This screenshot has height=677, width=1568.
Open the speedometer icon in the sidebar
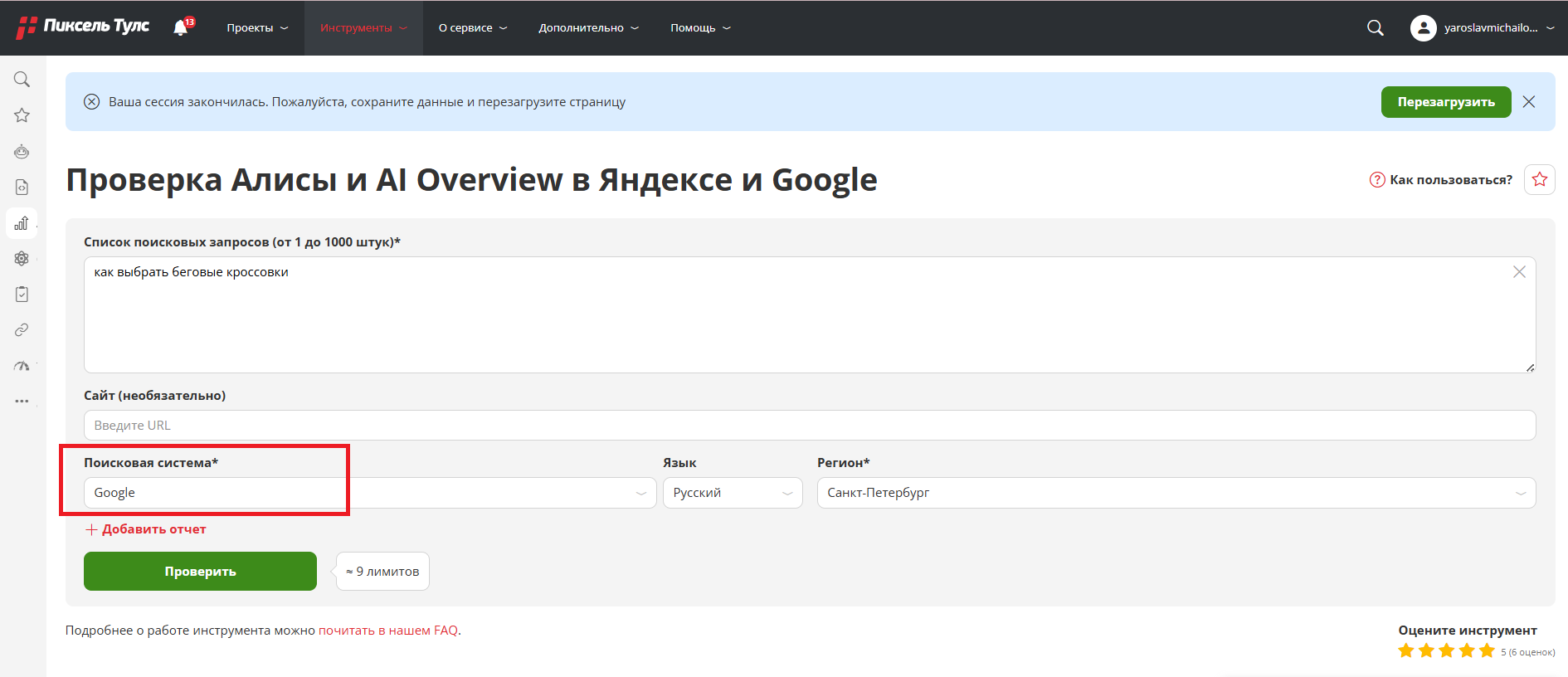click(22, 366)
